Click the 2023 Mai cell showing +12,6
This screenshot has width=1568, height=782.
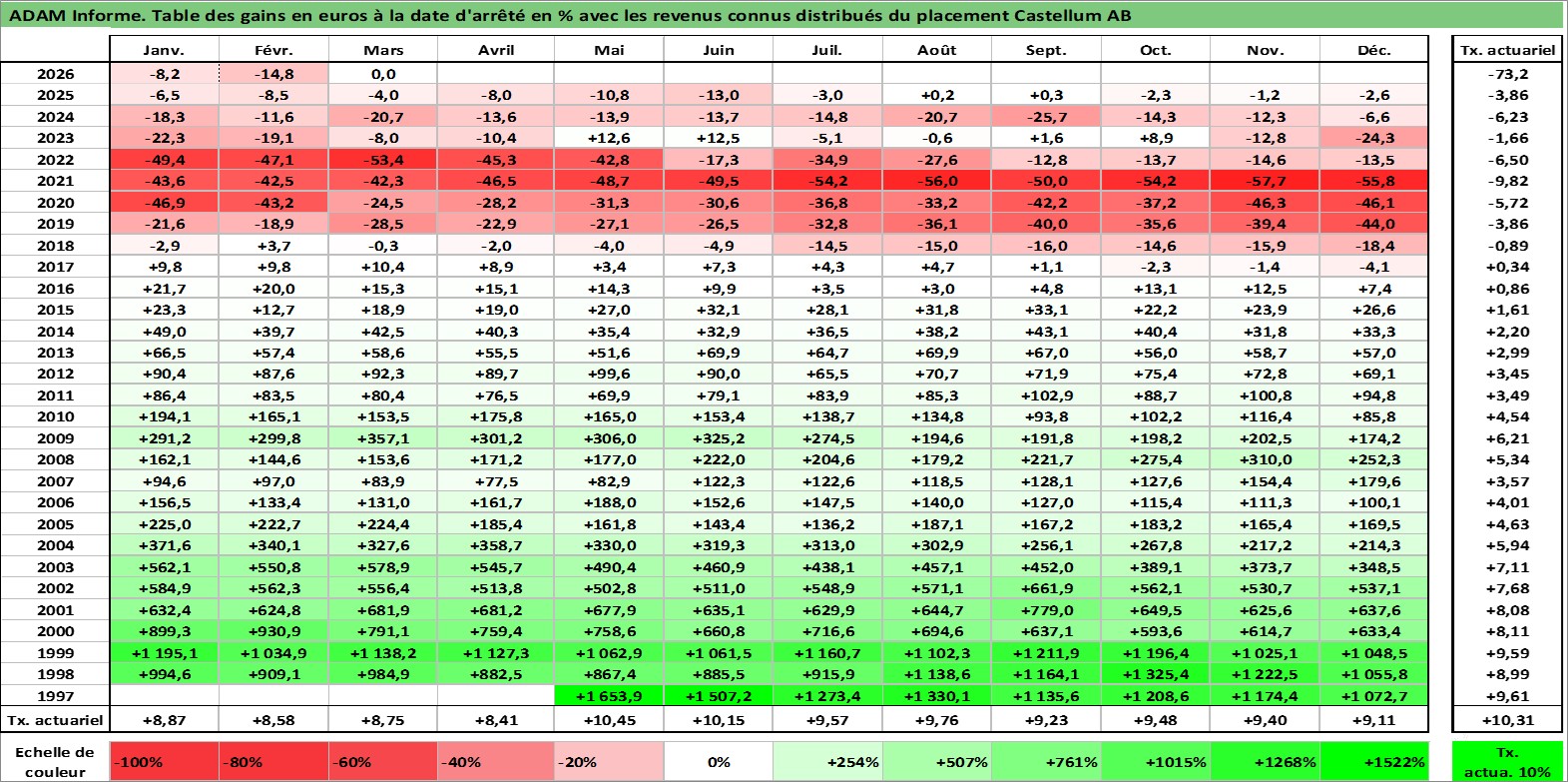coord(609,138)
